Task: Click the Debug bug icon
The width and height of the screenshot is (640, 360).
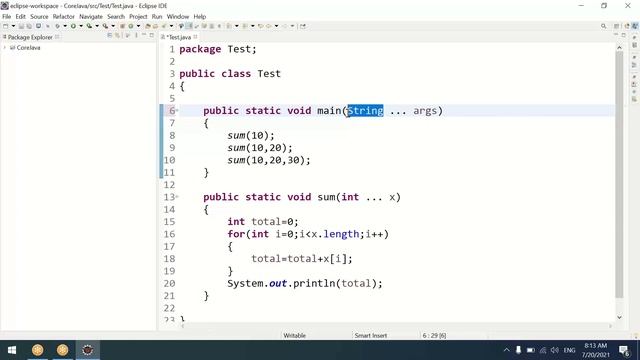Action: [58, 26]
